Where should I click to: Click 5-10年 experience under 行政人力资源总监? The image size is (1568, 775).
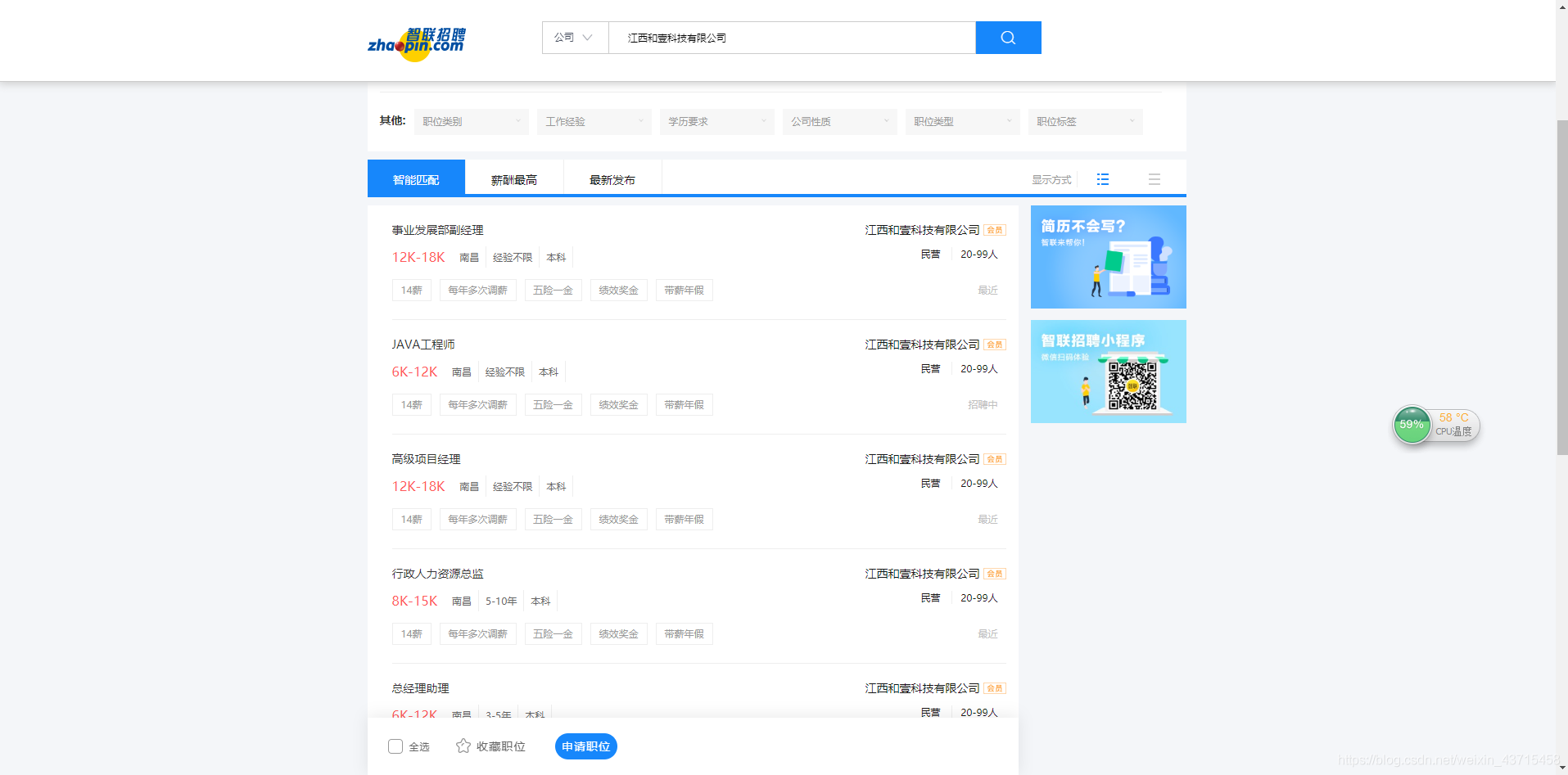point(501,601)
